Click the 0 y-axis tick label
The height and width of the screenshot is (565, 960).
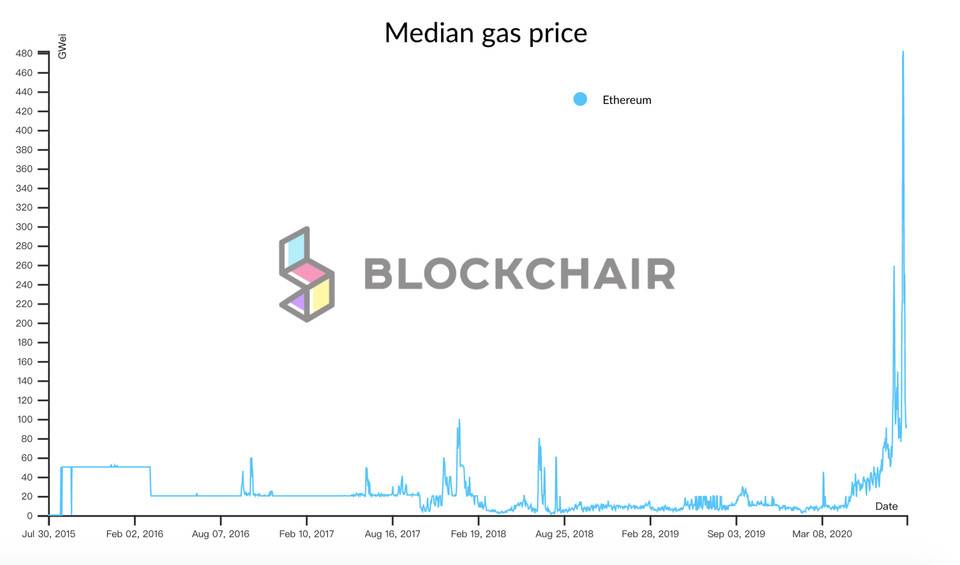click(x=29, y=516)
